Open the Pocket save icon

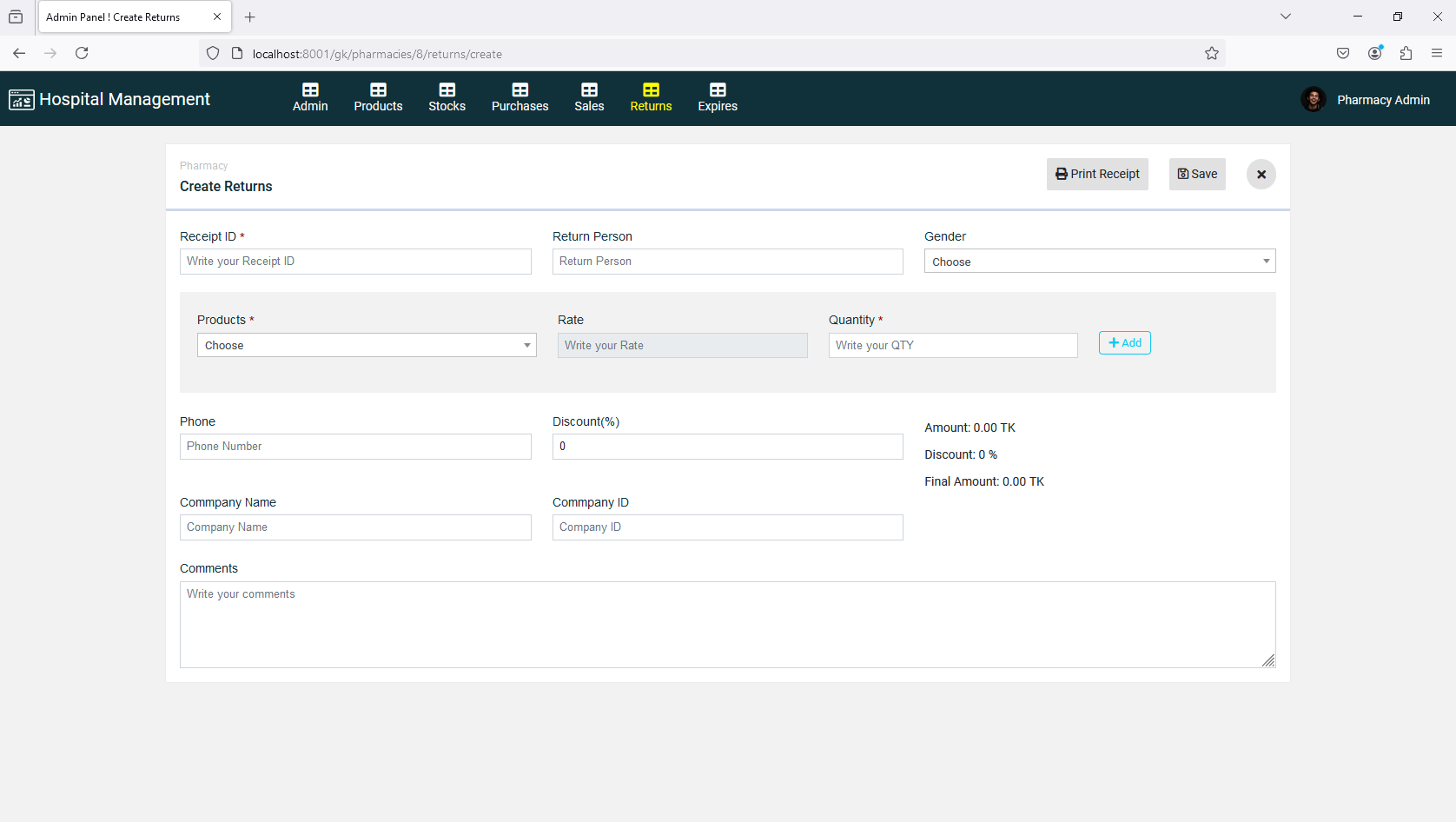(1343, 53)
